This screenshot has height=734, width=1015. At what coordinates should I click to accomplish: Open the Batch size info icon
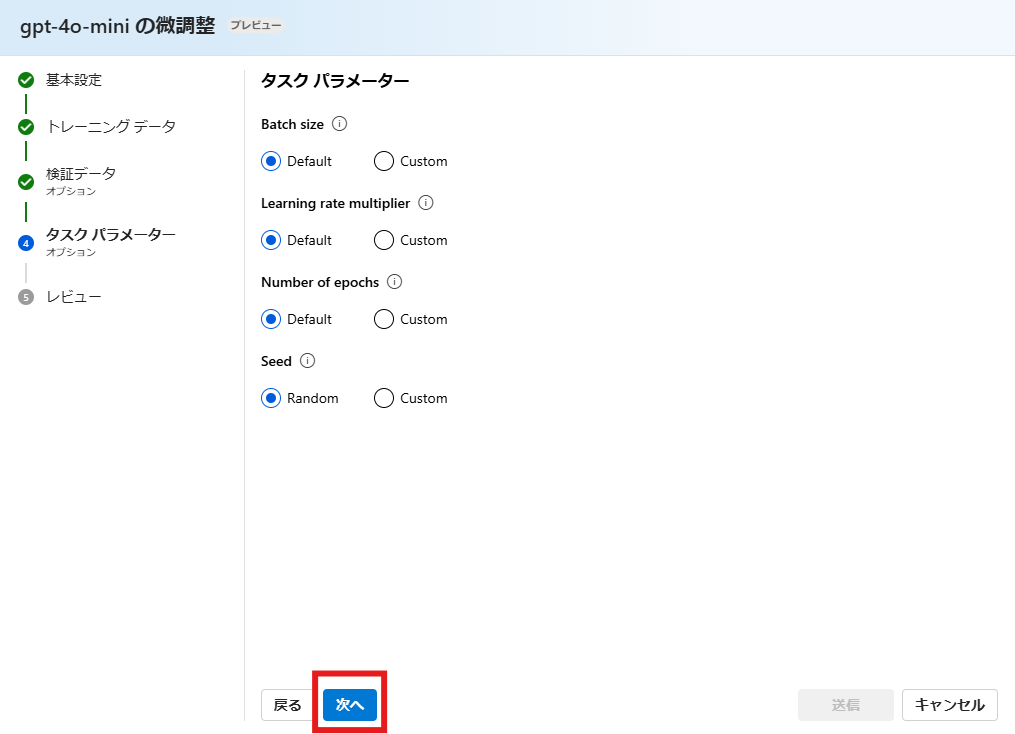point(339,124)
